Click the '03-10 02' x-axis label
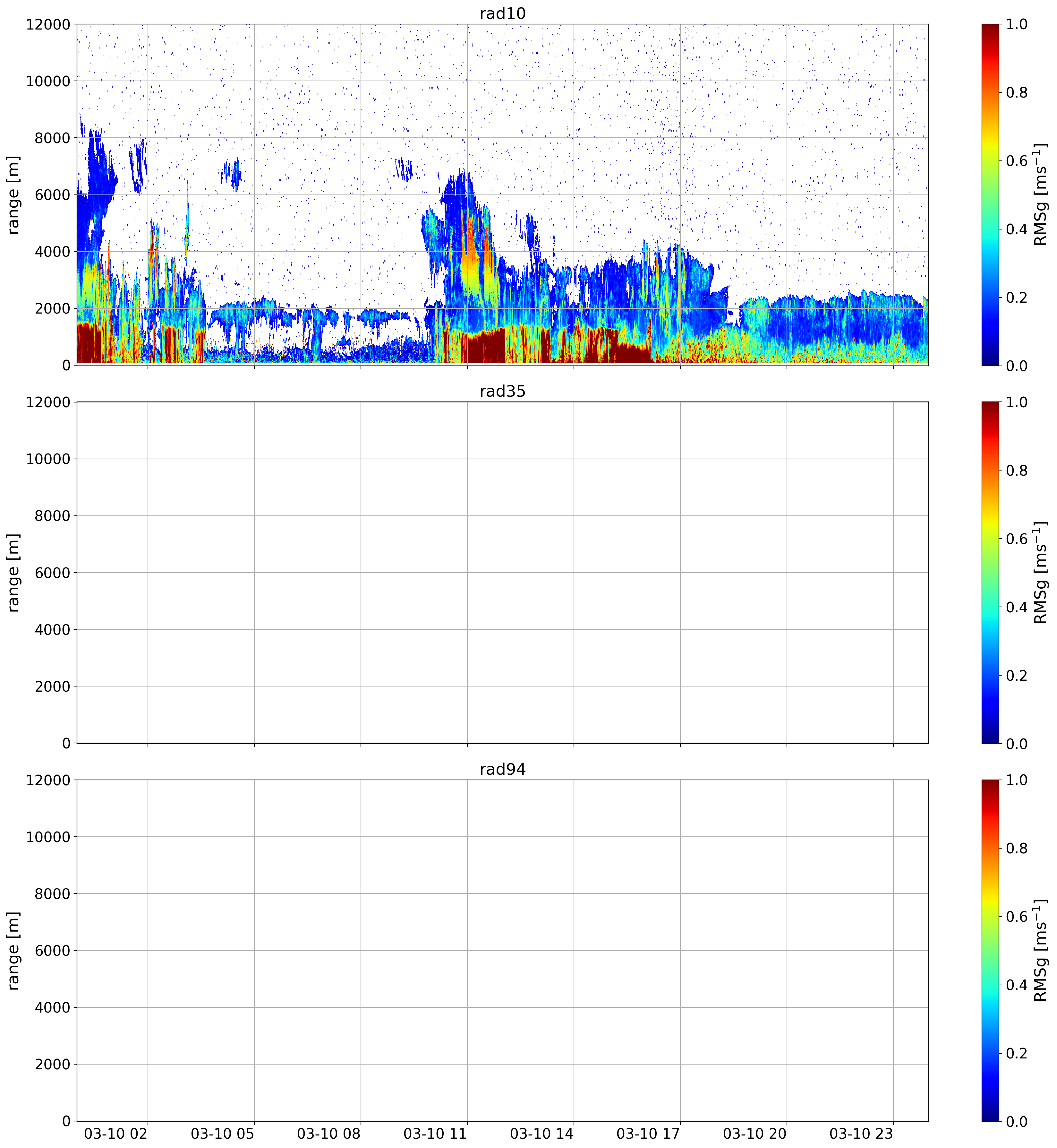1057x1148 pixels. pyautogui.click(x=116, y=1134)
